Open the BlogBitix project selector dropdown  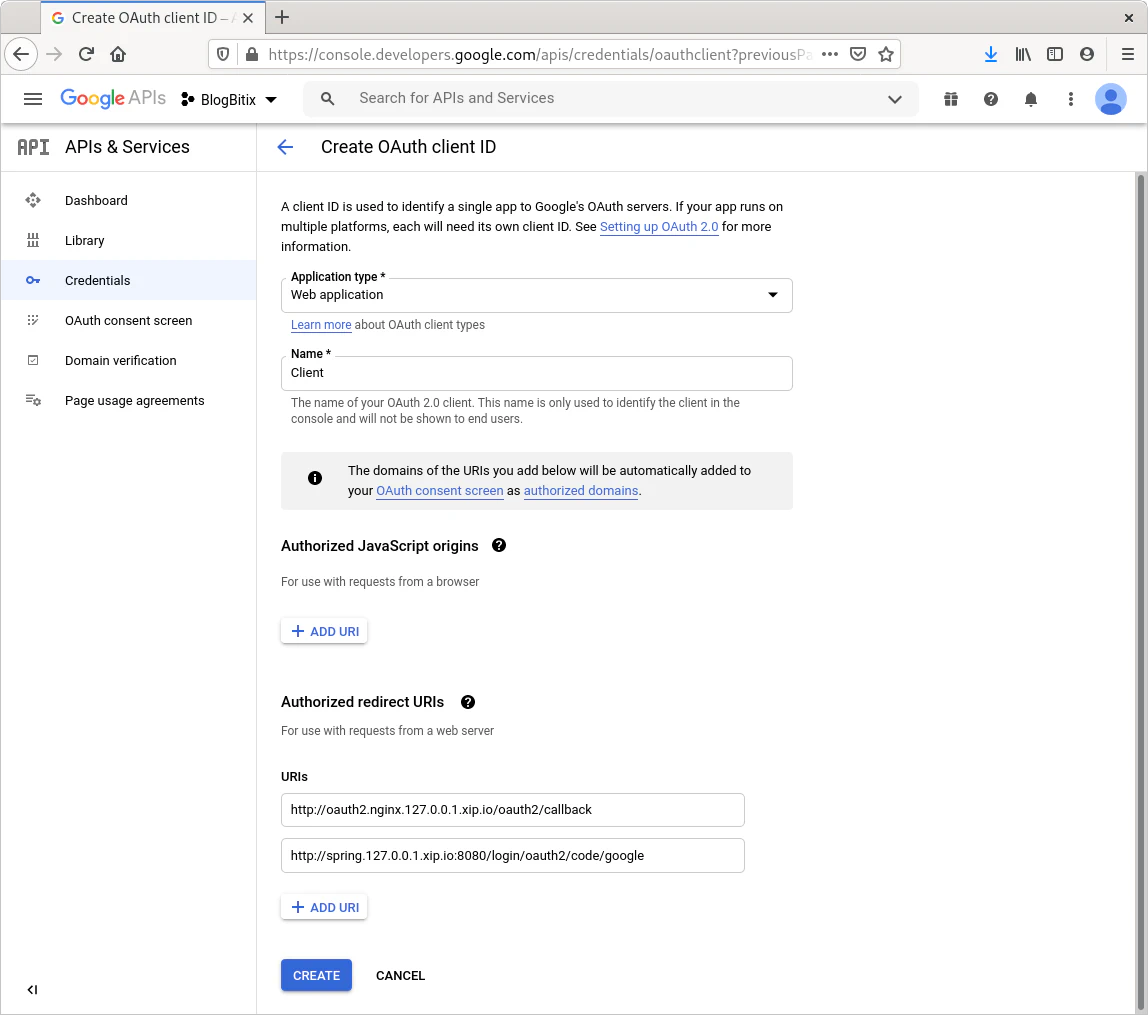229,99
